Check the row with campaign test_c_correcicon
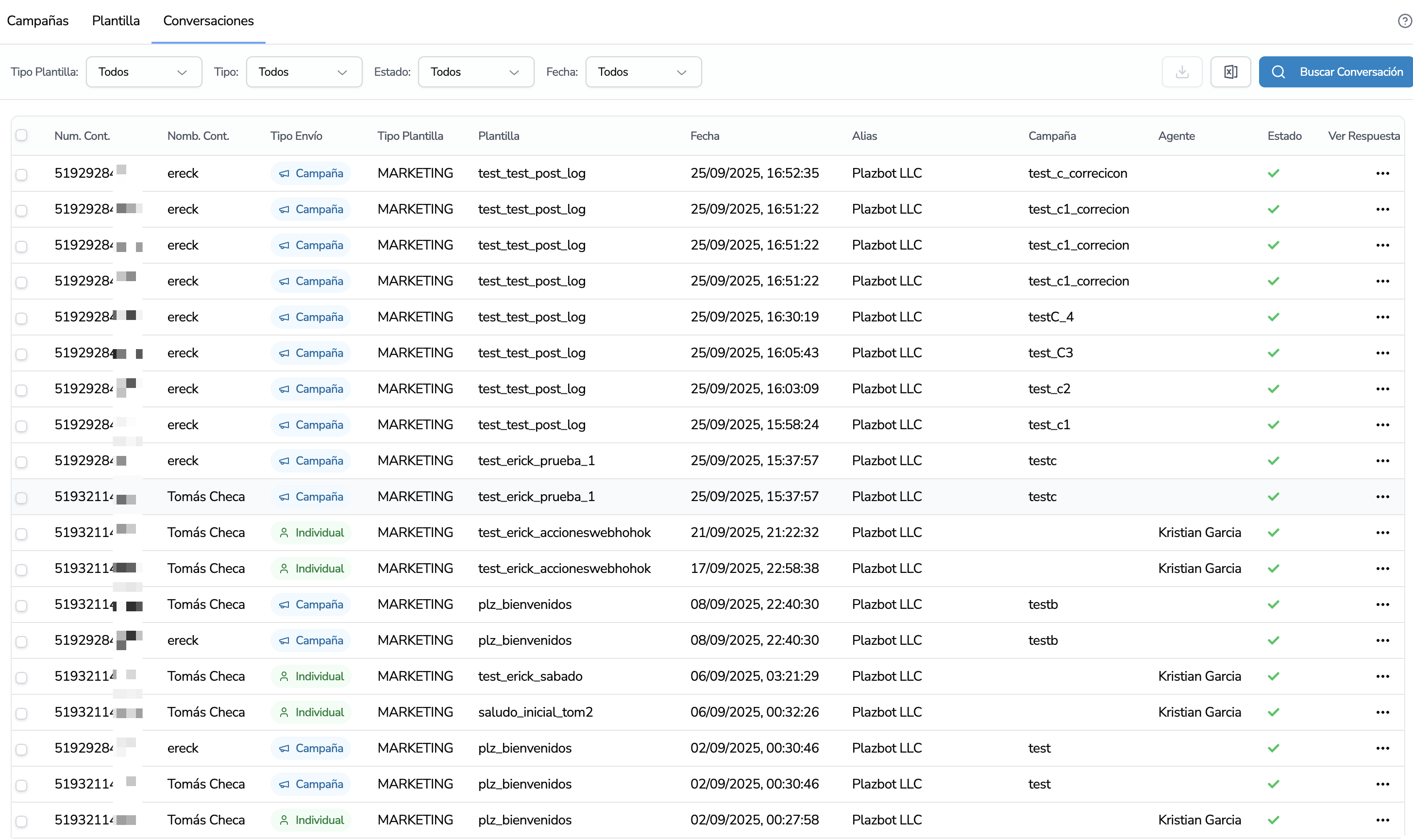Image resolution: width=1413 pixels, height=840 pixels. [x=21, y=174]
